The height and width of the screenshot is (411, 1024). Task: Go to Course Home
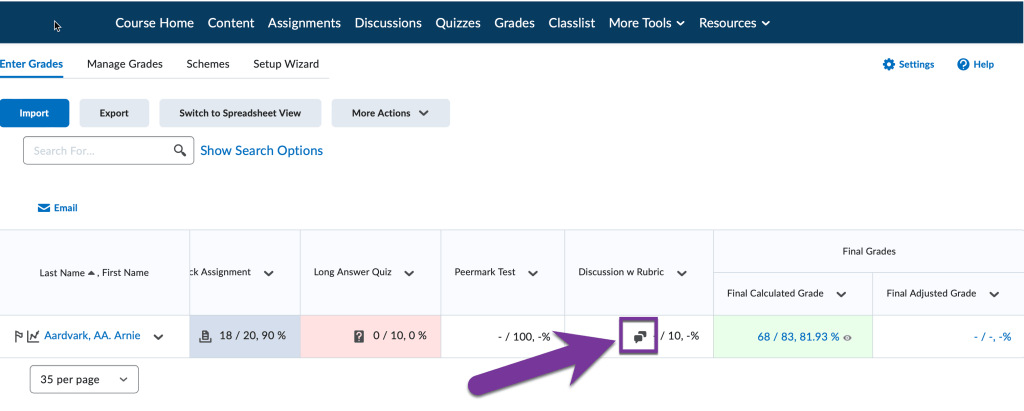click(155, 23)
